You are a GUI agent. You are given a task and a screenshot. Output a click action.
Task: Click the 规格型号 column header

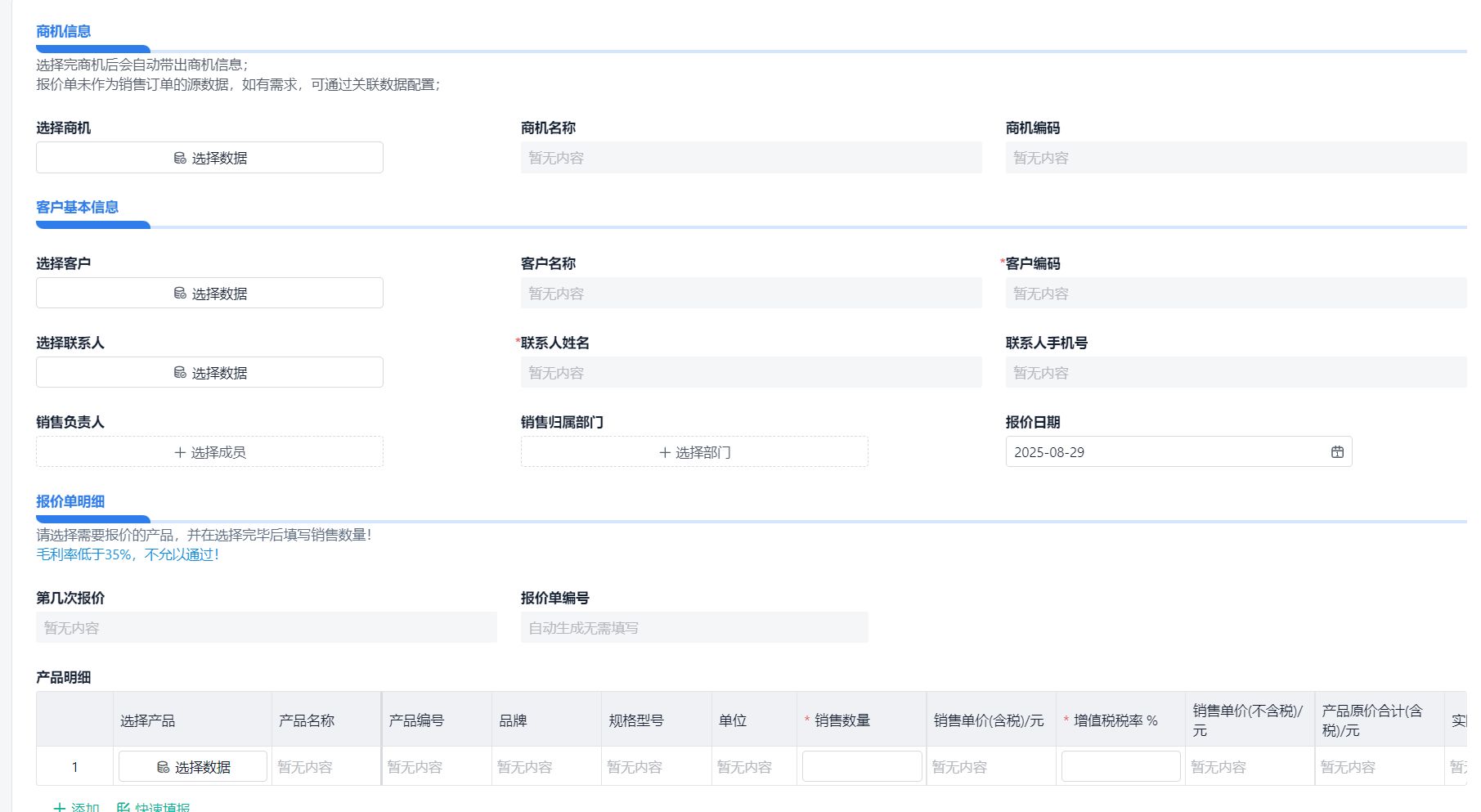657,720
